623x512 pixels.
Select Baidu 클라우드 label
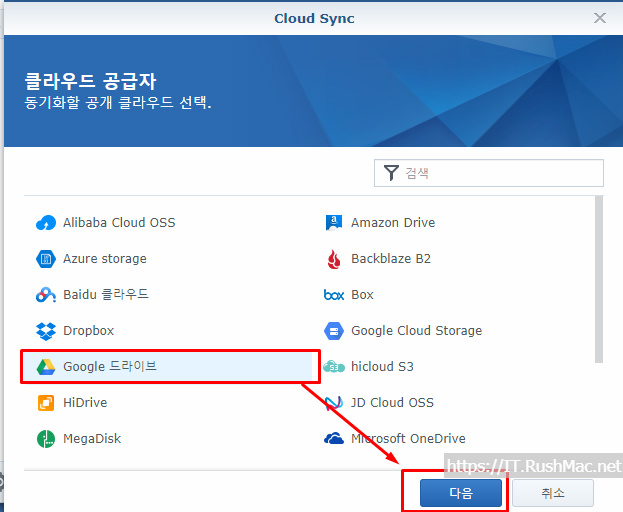pyautogui.click(x=106, y=295)
